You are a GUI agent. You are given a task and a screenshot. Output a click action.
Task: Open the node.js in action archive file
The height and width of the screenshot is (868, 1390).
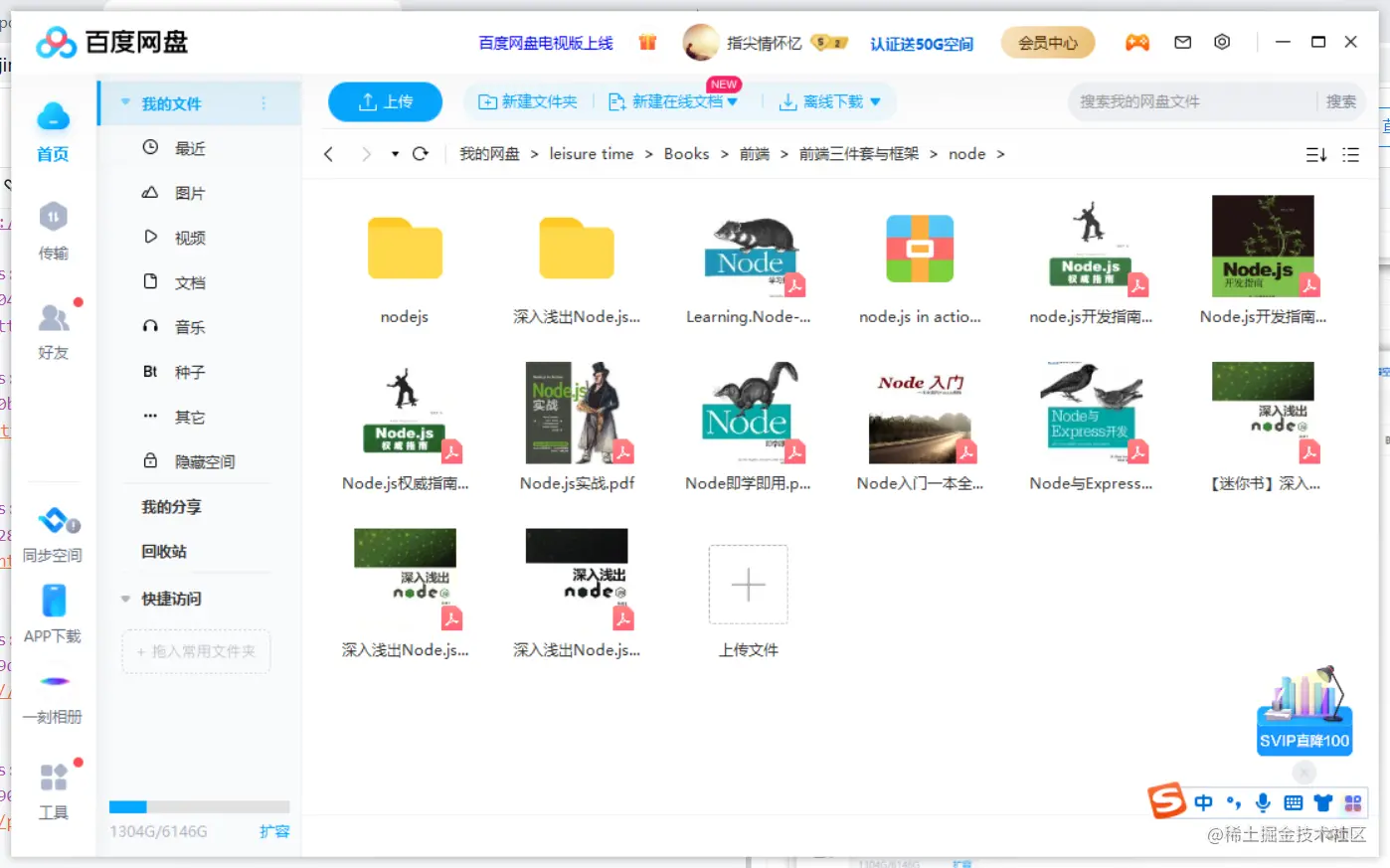(x=920, y=249)
